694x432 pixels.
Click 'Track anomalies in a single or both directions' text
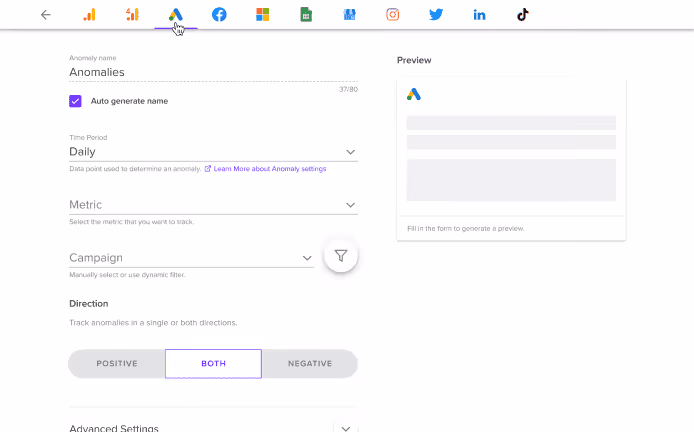click(153, 323)
